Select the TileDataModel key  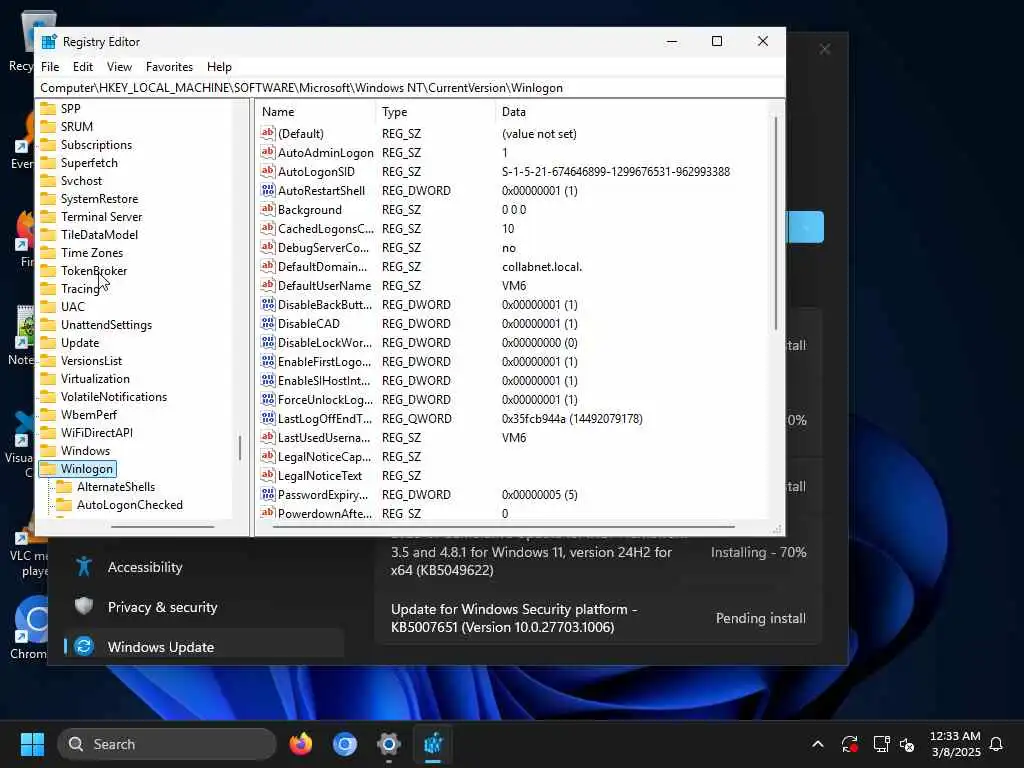click(x=99, y=234)
